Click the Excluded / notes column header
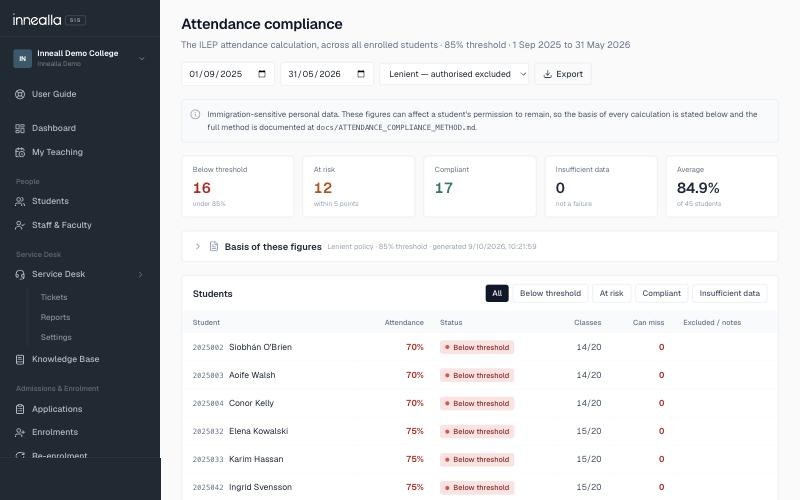This screenshot has height=500, width=800. (712, 322)
